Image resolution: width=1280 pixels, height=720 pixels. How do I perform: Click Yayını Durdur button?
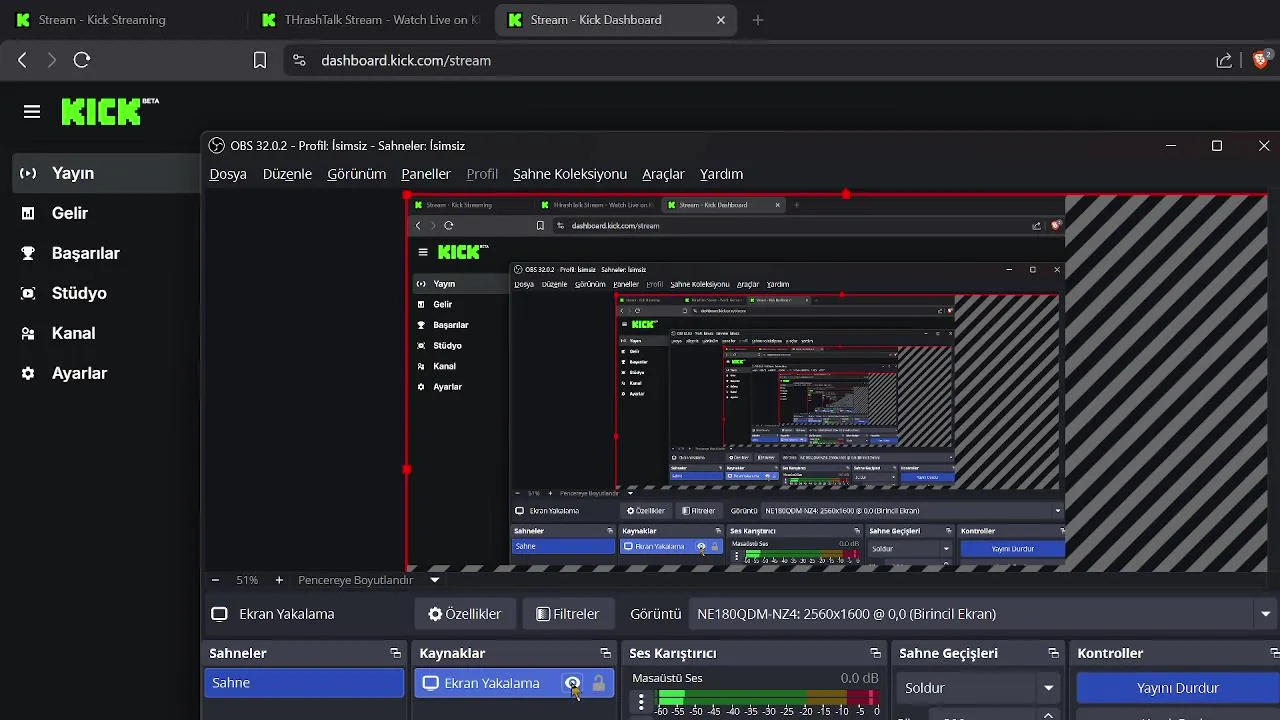click(x=1177, y=688)
